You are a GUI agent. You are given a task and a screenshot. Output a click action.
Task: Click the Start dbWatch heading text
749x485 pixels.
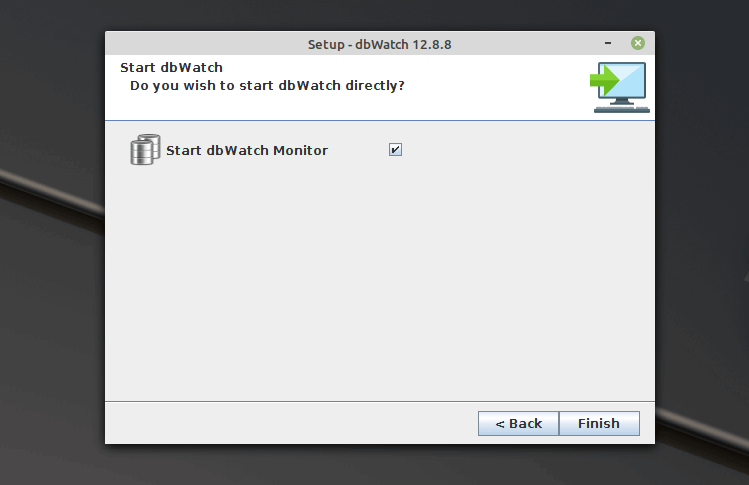coord(171,67)
